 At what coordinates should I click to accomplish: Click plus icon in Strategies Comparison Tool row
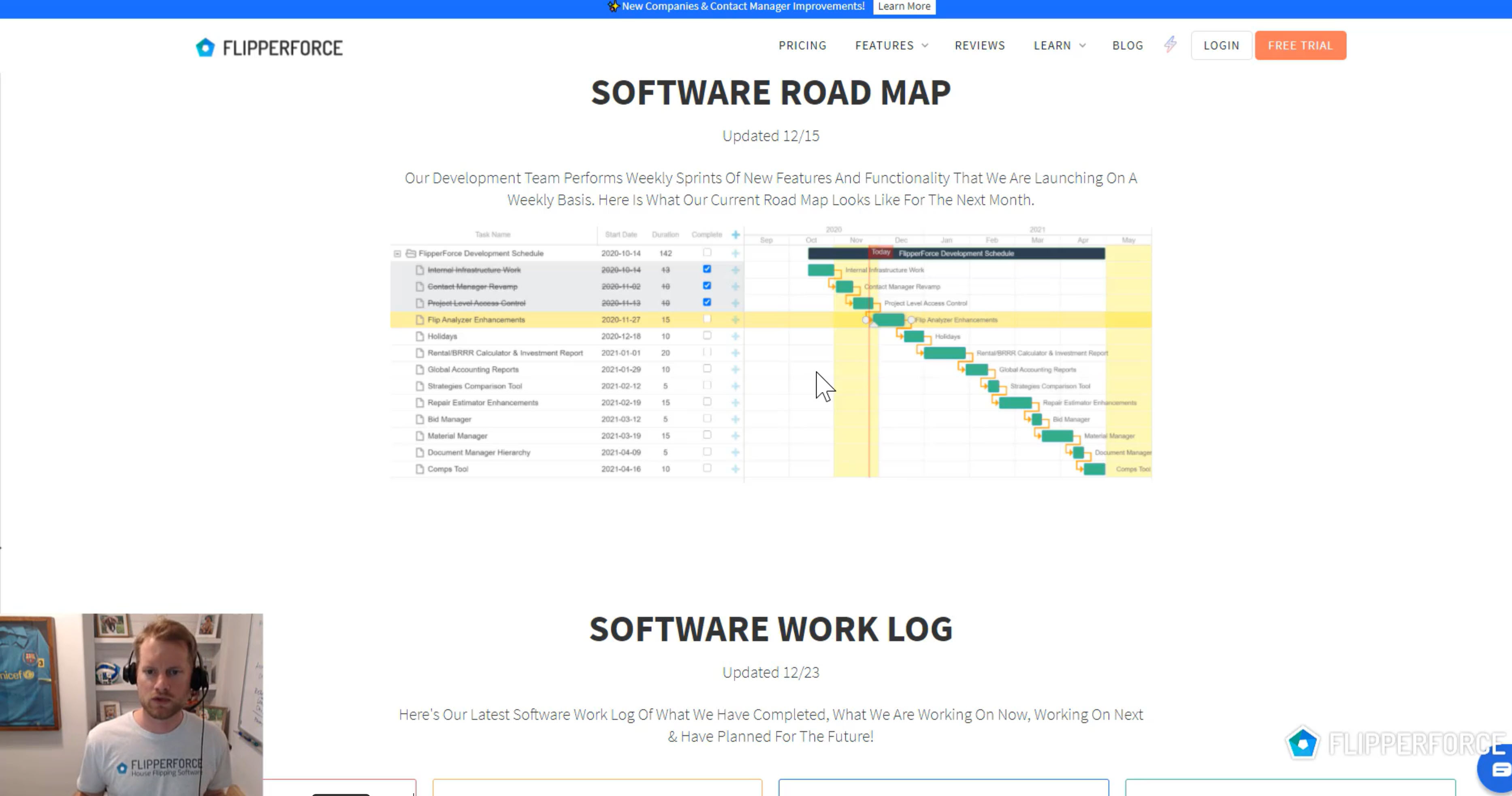point(736,386)
